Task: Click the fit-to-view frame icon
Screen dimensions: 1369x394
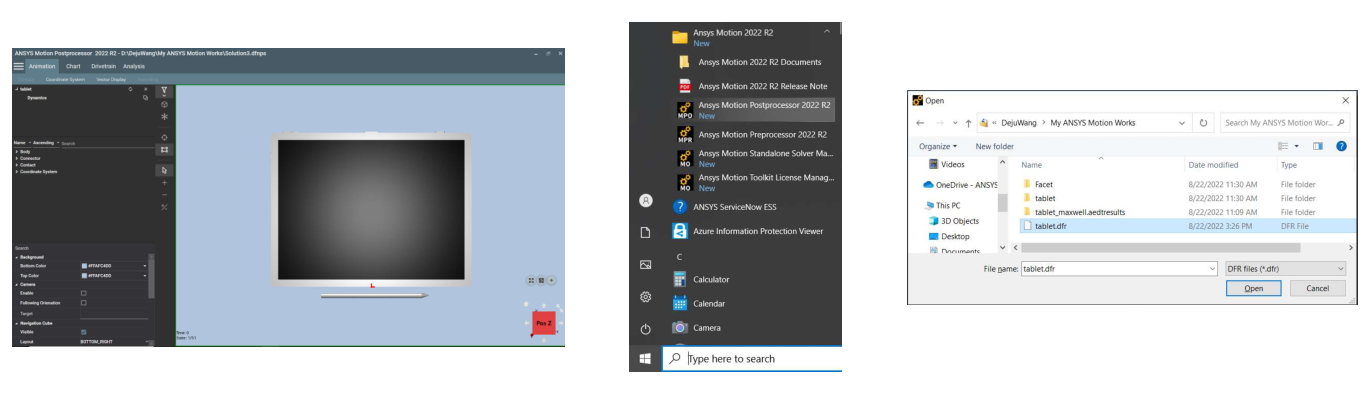Action: pyautogui.click(x=164, y=150)
